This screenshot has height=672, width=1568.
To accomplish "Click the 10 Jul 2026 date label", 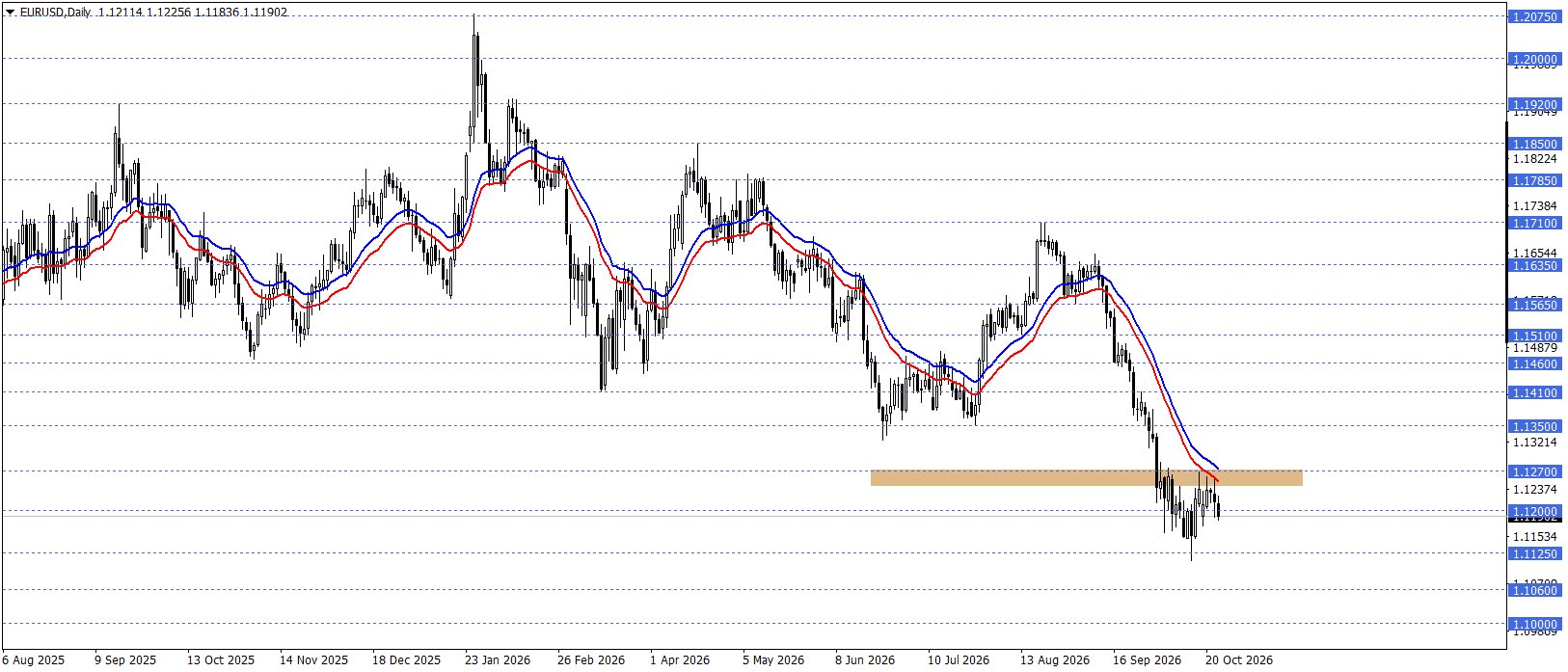I will tap(959, 660).
